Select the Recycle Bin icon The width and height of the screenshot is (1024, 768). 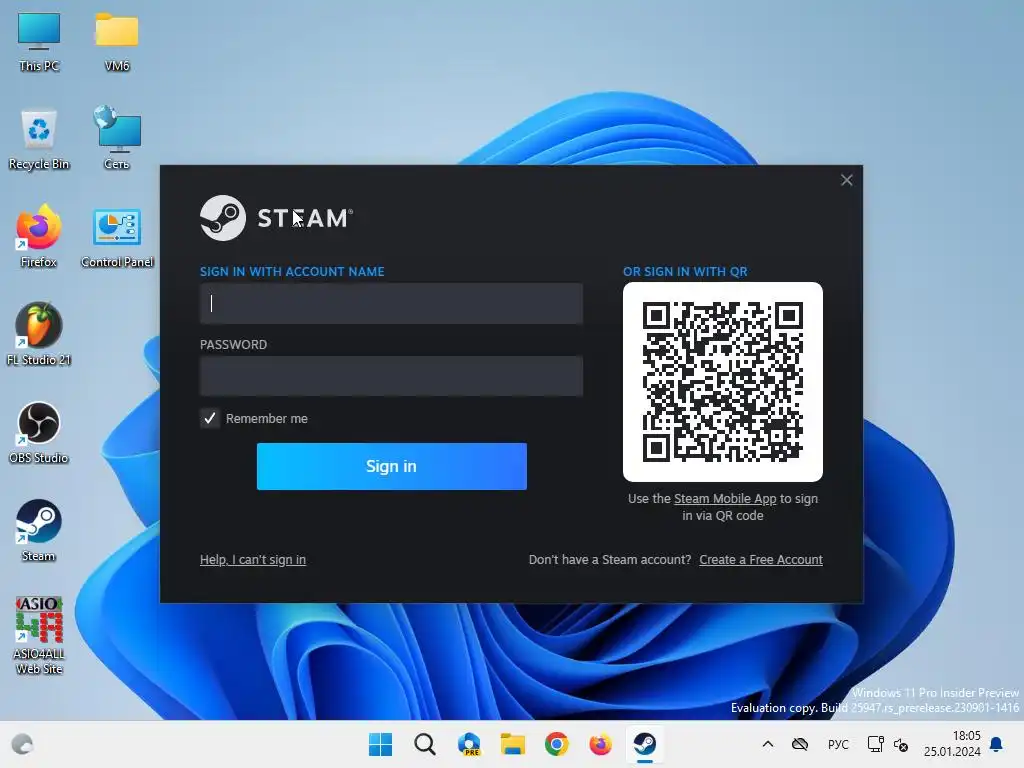[39, 140]
